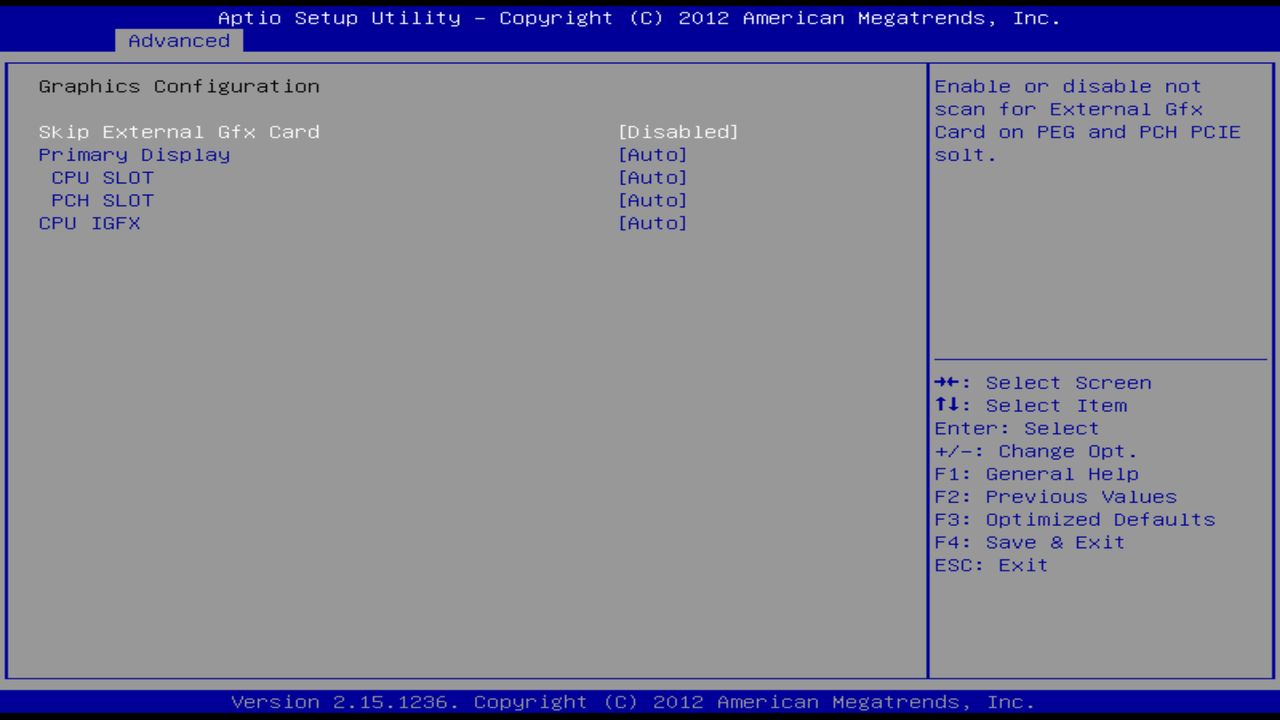Image resolution: width=1280 pixels, height=720 pixels.
Task: Click F1 General Help entry
Action: pyautogui.click(x=1036, y=473)
